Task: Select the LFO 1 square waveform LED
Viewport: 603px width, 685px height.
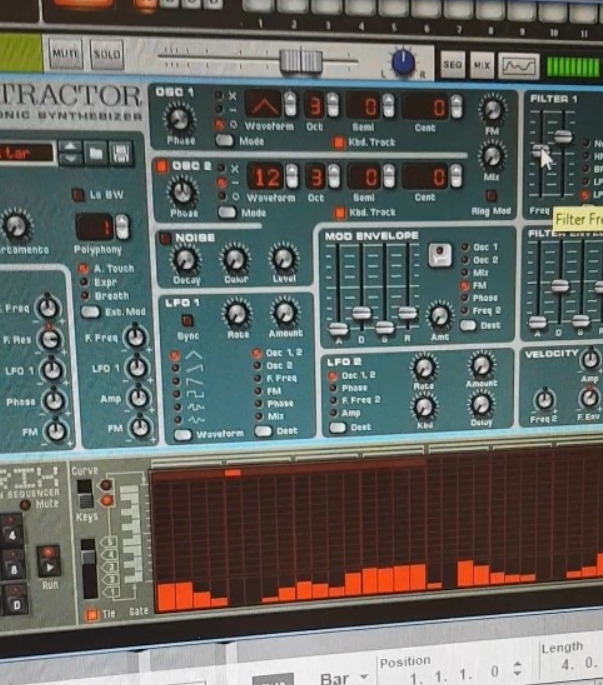Action: pyautogui.click(x=177, y=394)
